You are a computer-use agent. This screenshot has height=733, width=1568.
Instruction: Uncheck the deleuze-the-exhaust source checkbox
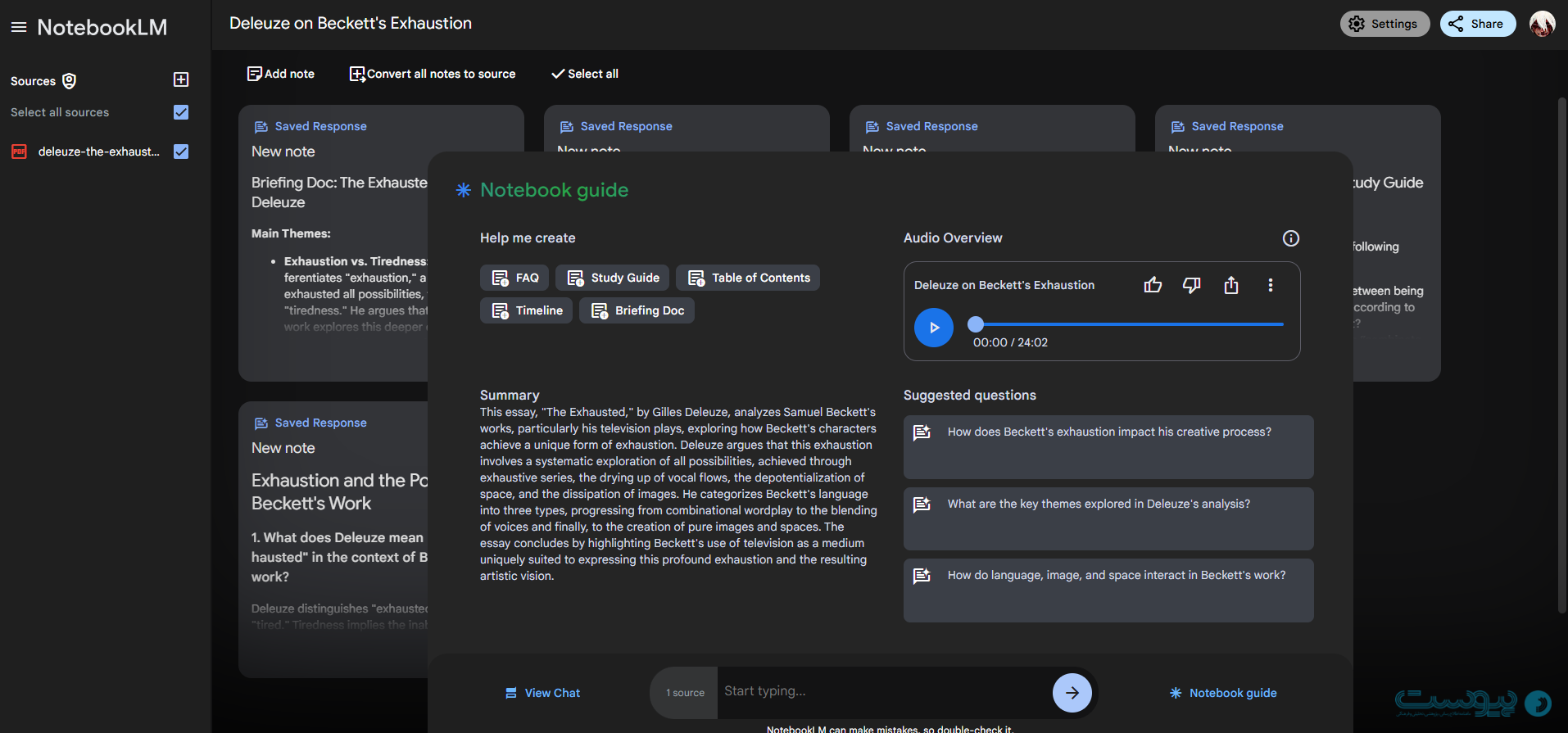[x=181, y=152]
